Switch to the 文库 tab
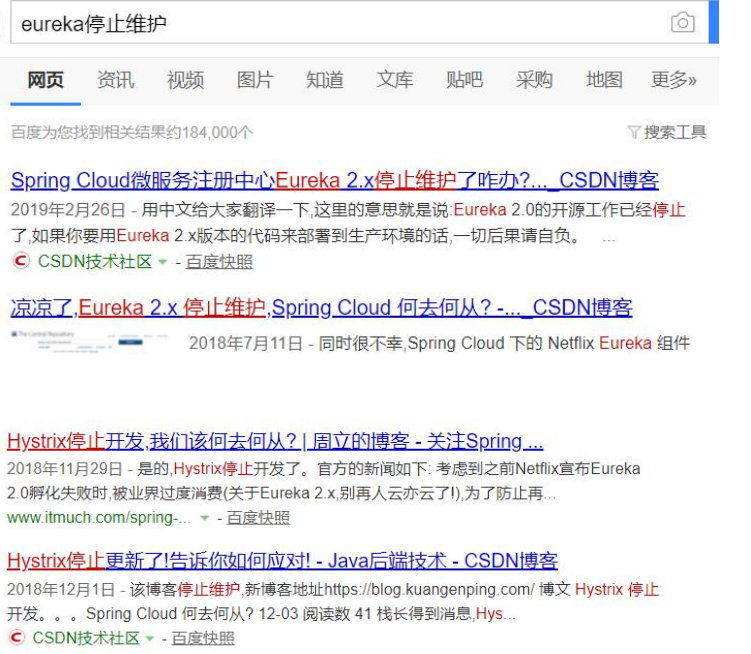 [395, 80]
